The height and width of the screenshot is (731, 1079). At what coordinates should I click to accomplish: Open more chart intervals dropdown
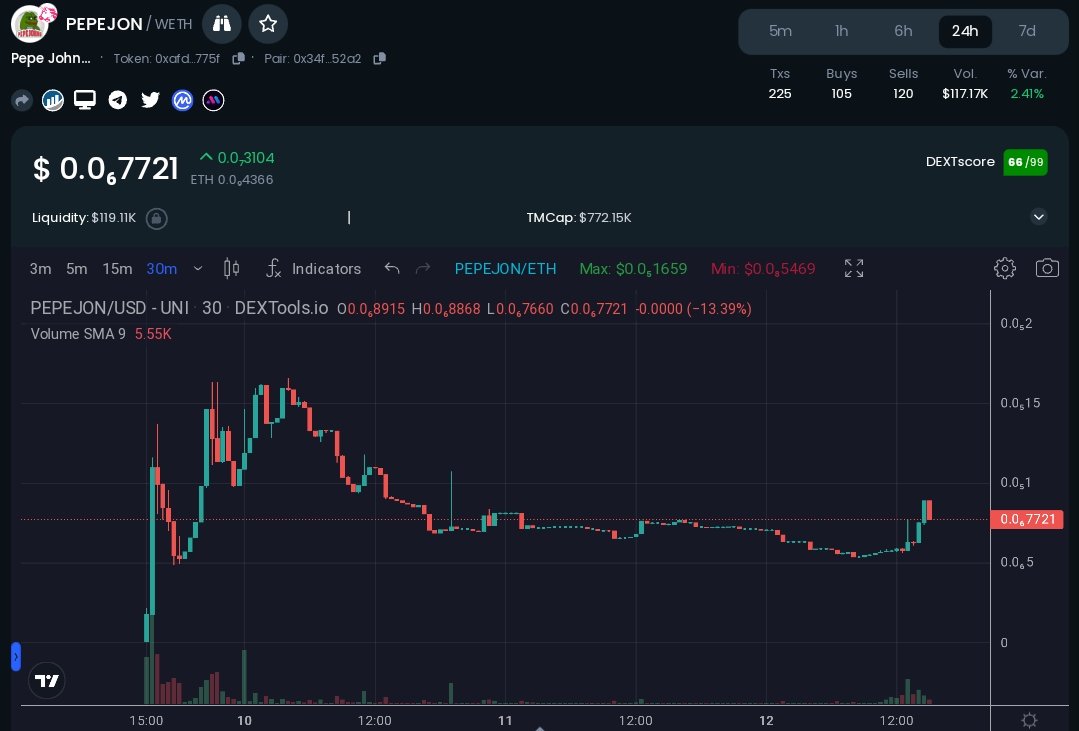point(198,268)
